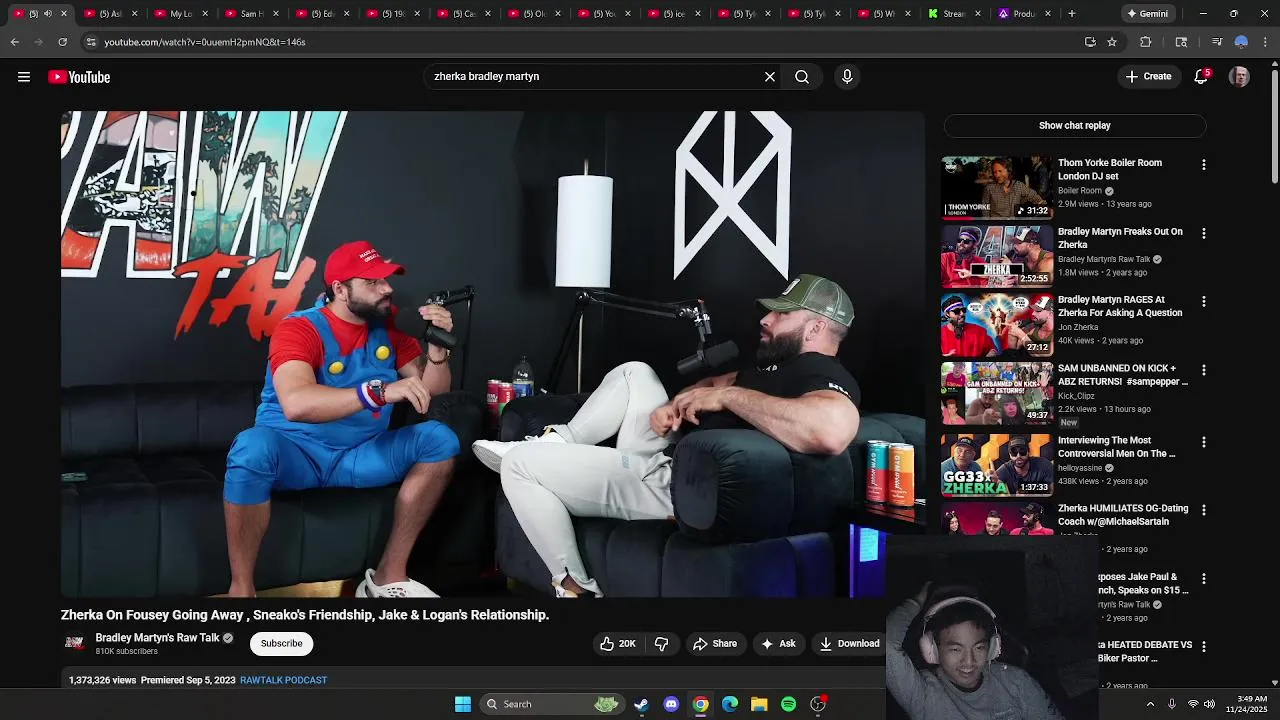Image resolution: width=1280 pixels, height=720 pixels.
Task: Start voice search with the microphone
Action: (x=847, y=76)
